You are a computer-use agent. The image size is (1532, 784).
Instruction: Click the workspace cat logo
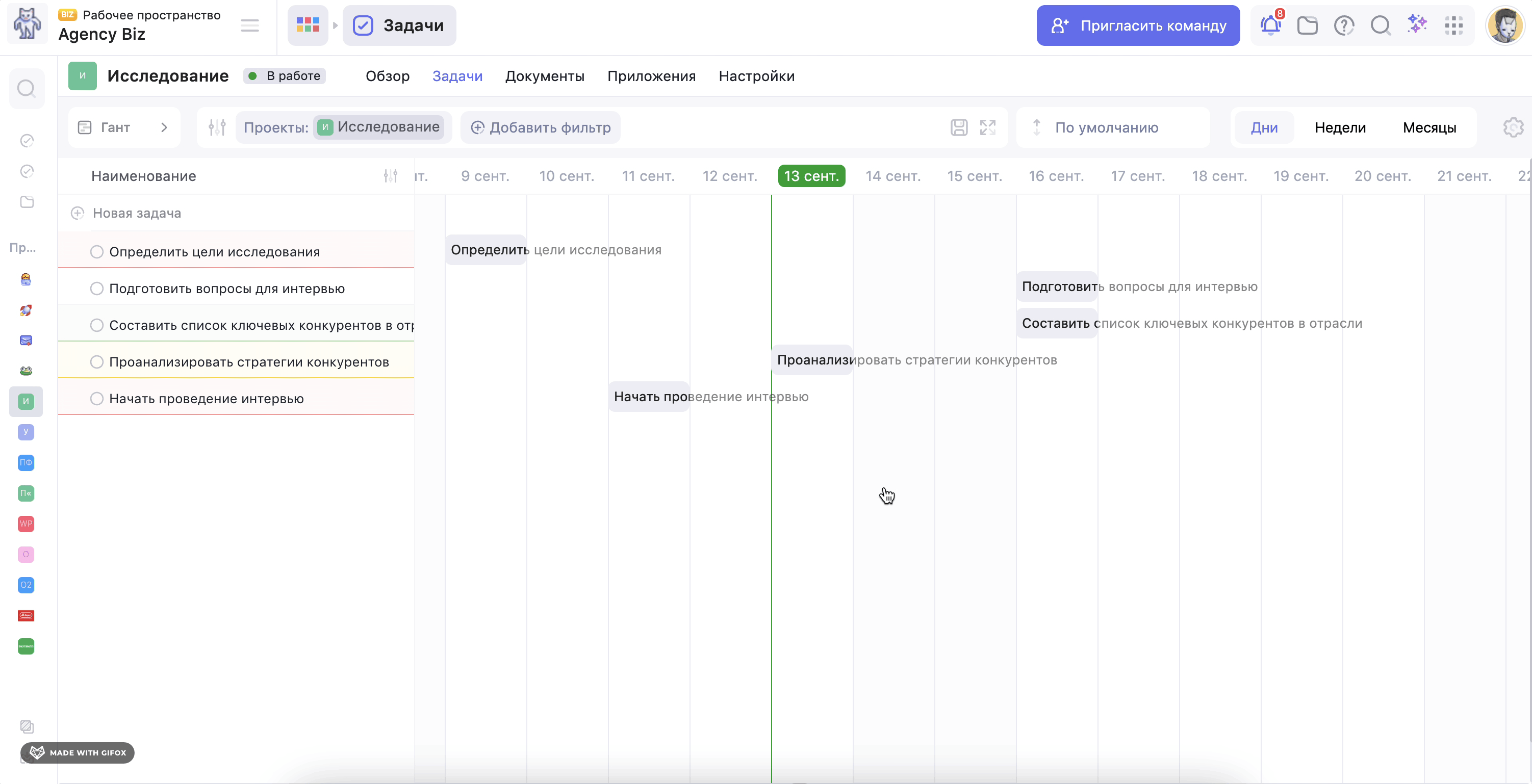click(28, 24)
